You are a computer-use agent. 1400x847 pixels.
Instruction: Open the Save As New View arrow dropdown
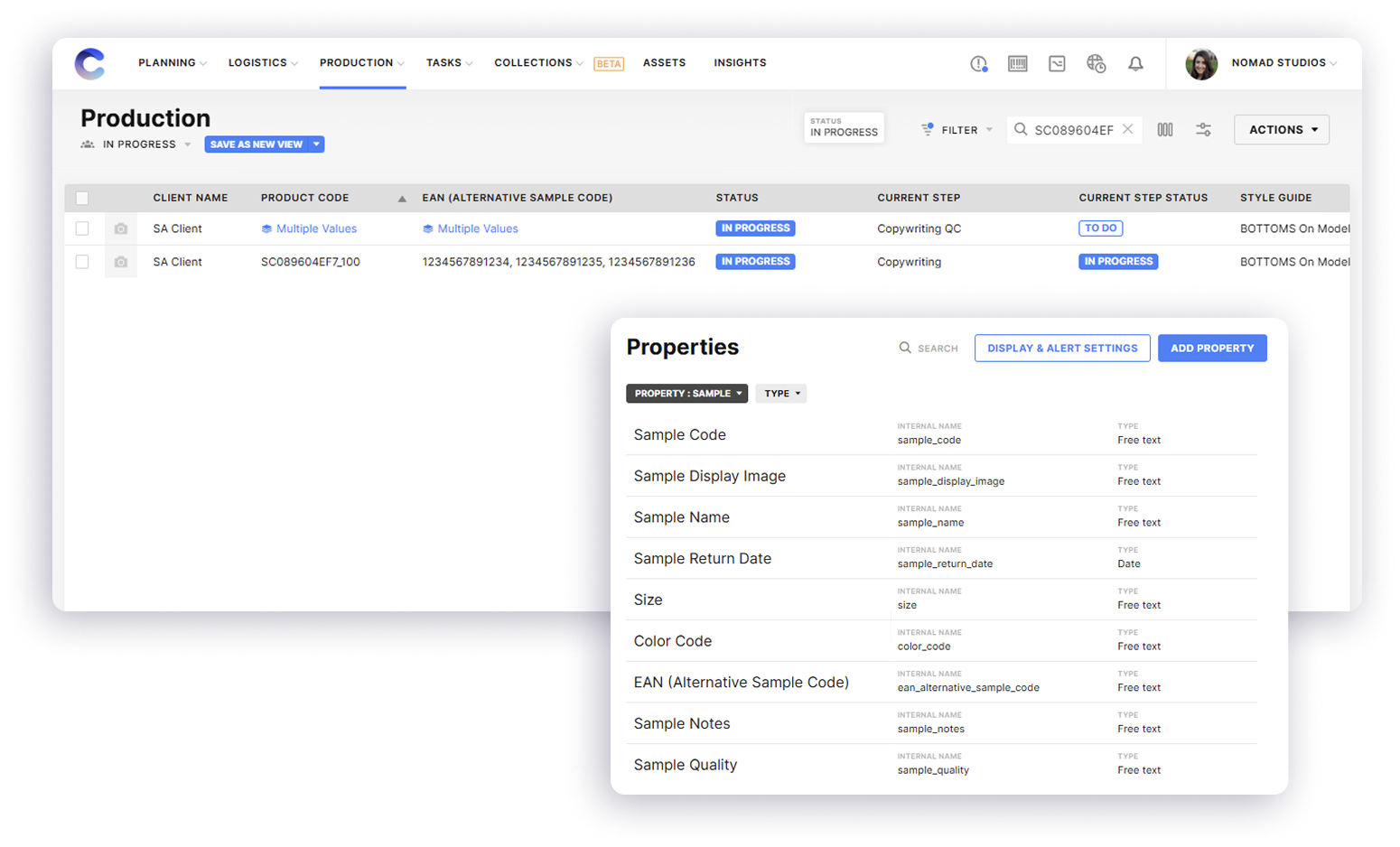[x=316, y=144]
